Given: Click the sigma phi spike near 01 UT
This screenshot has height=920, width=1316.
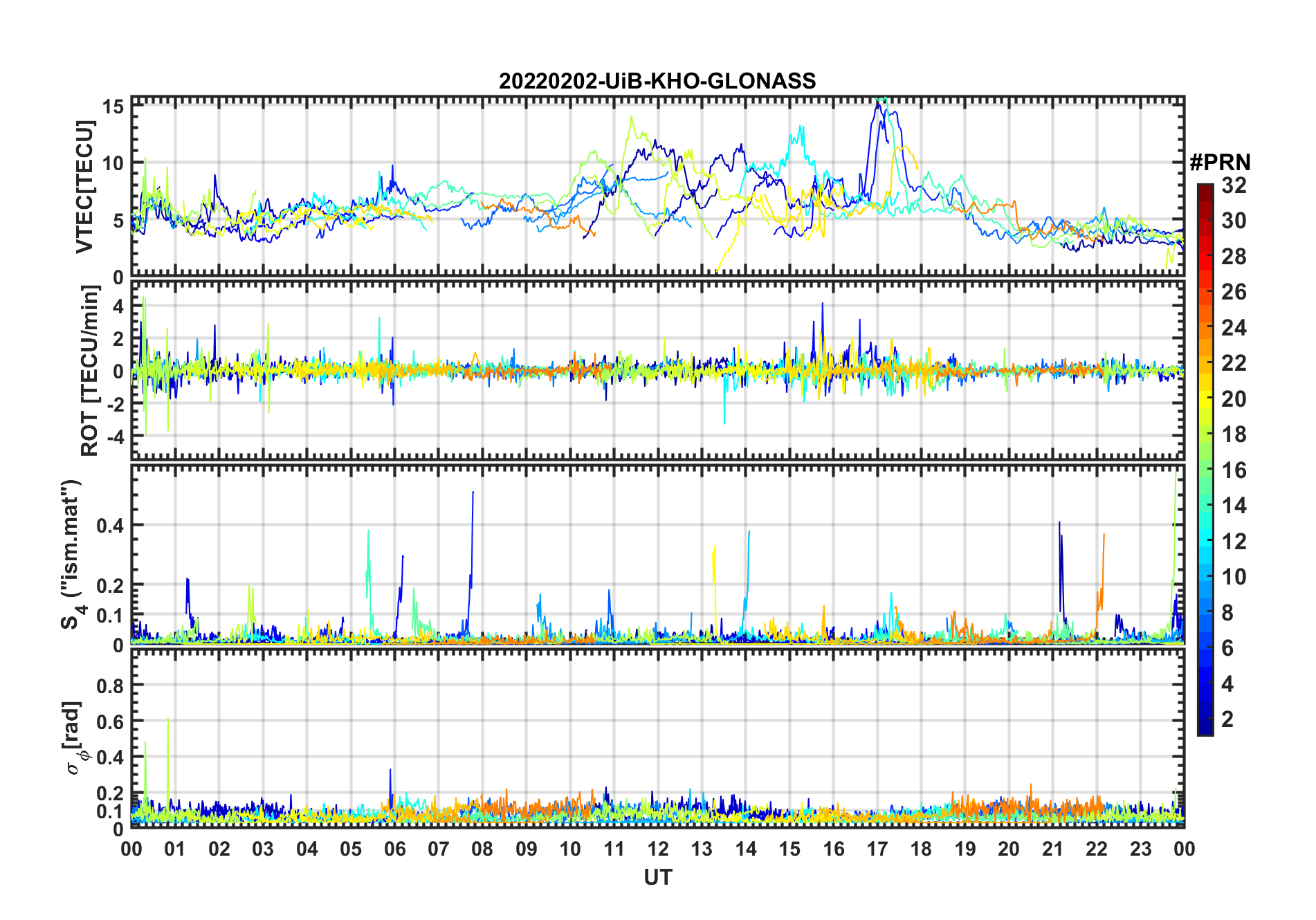Looking at the screenshot, I should [167, 719].
